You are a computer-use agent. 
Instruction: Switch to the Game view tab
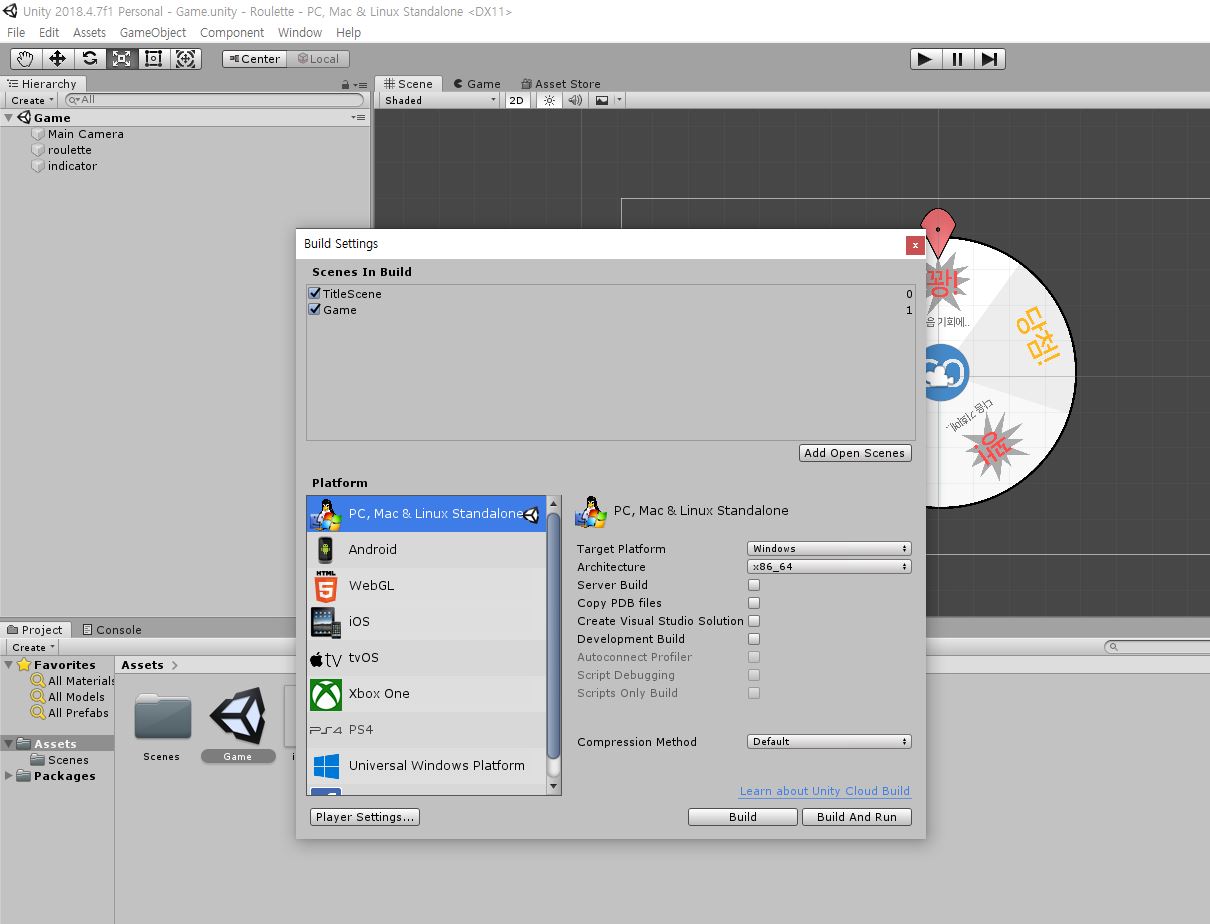477,84
